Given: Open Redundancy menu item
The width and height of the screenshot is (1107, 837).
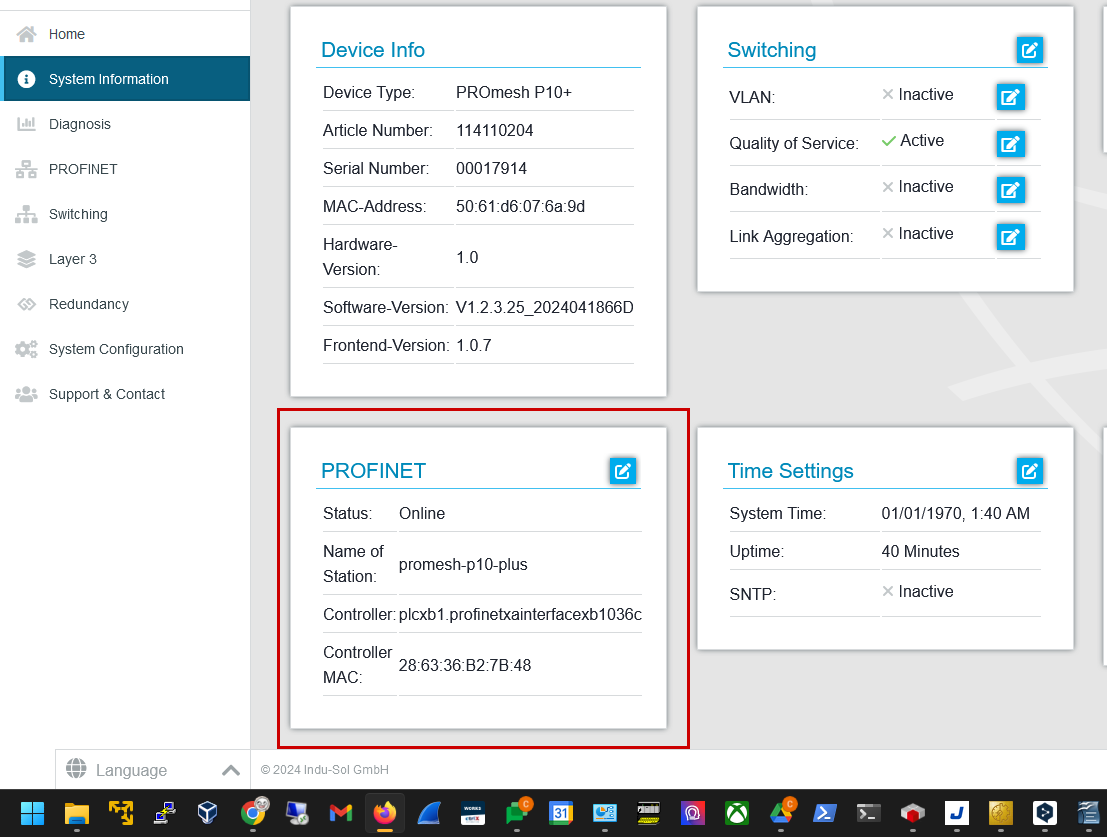Looking at the screenshot, I should tap(125, 304).
